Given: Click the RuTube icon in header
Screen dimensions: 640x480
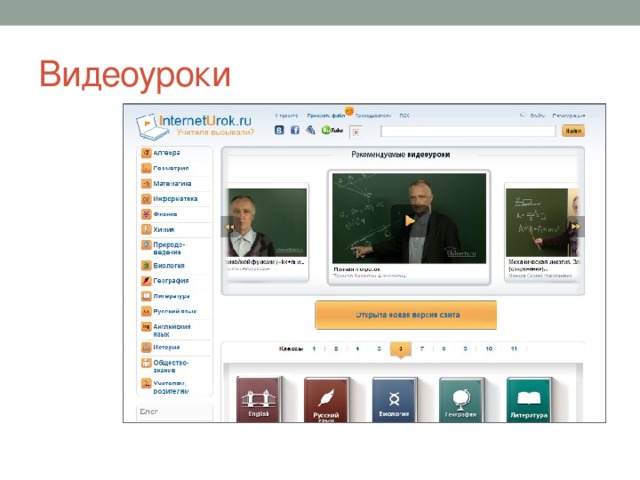Looking at the screenshot, I should [332, 130].
